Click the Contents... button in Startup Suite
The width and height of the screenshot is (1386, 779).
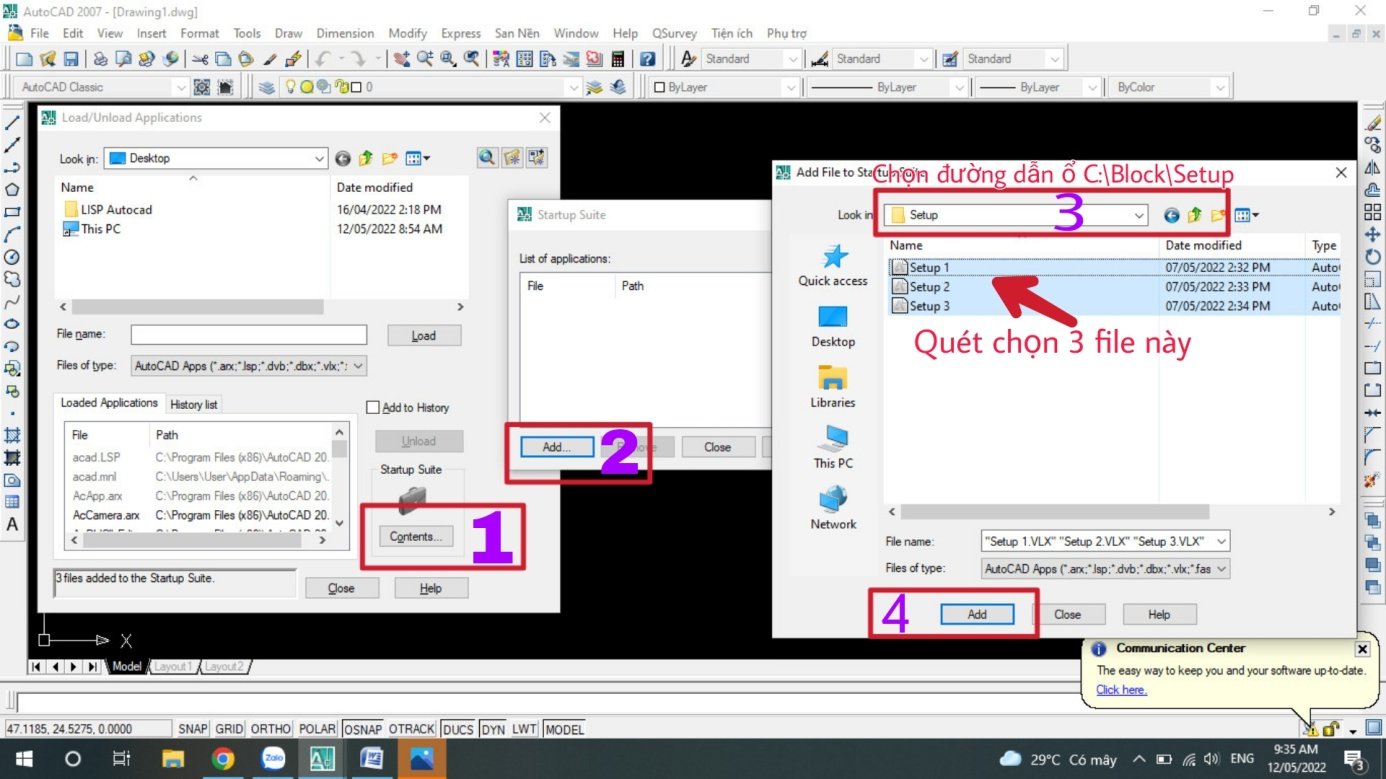click(416, 537)
